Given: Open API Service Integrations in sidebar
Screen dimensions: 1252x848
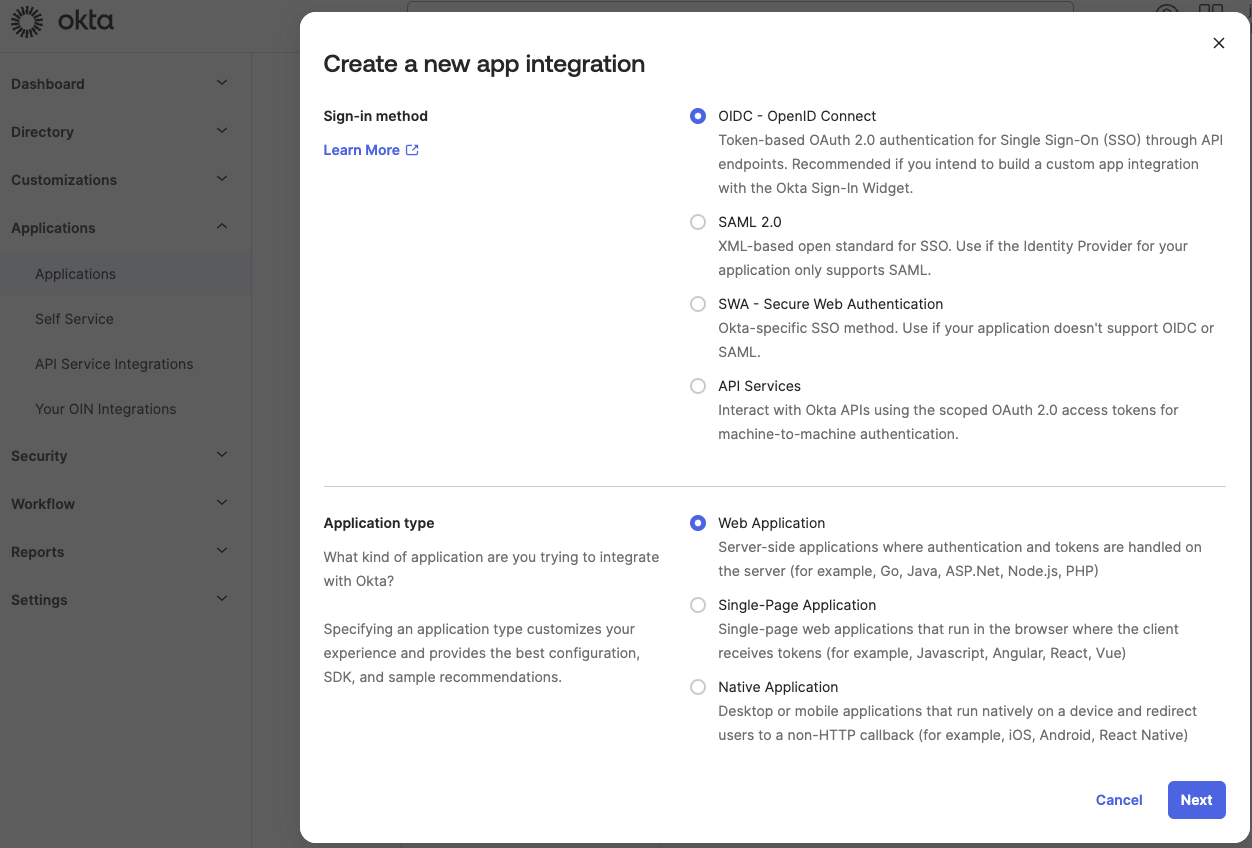Looking at the screenshot, I should pyautogui.click(x=114, y=364).
